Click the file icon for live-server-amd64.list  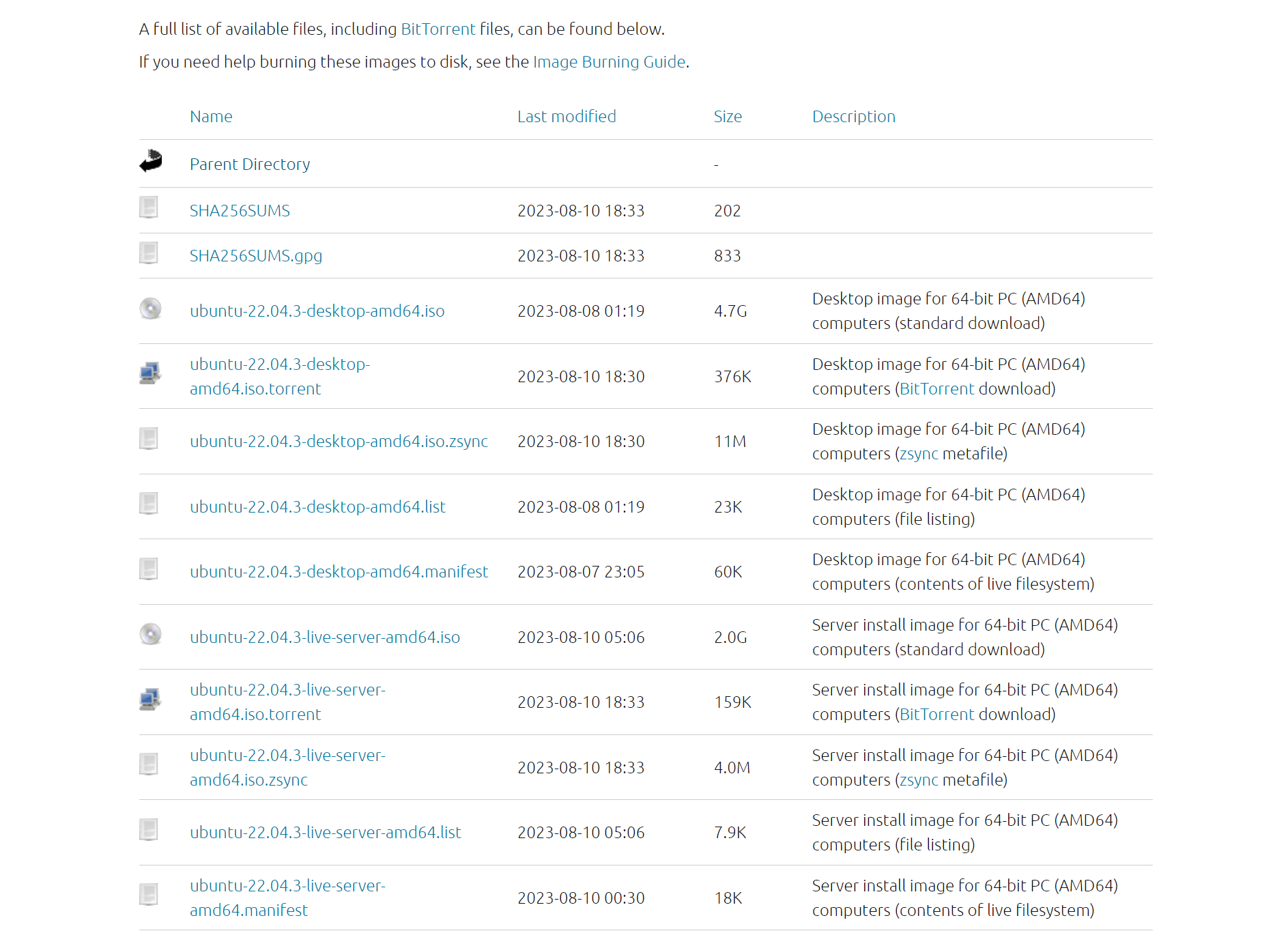click(x=149, y=829)
